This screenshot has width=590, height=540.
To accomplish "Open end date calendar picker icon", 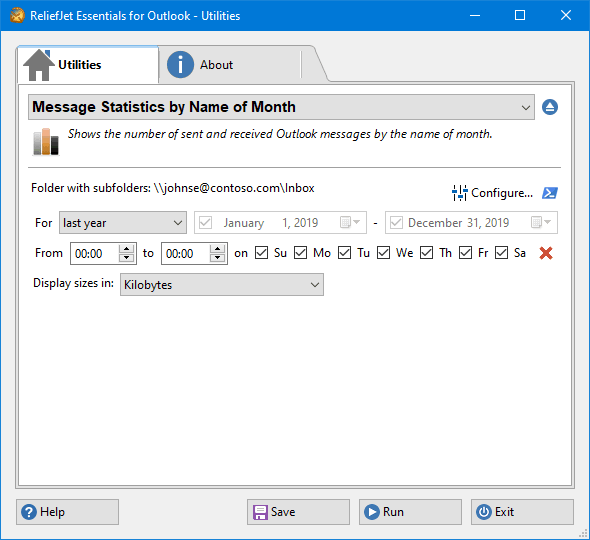I will point(541,222).
